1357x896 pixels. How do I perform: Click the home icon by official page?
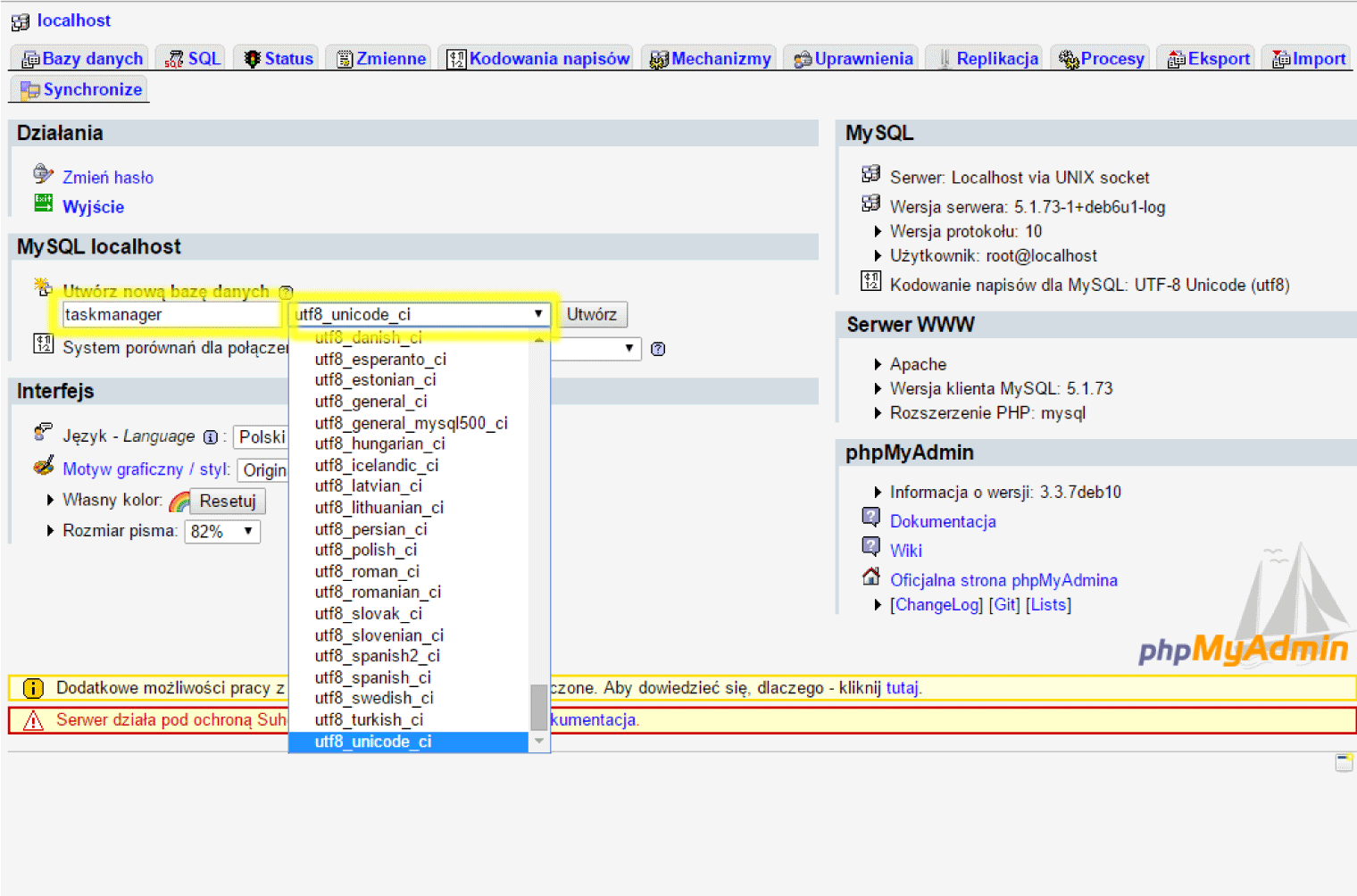point(871,577)
